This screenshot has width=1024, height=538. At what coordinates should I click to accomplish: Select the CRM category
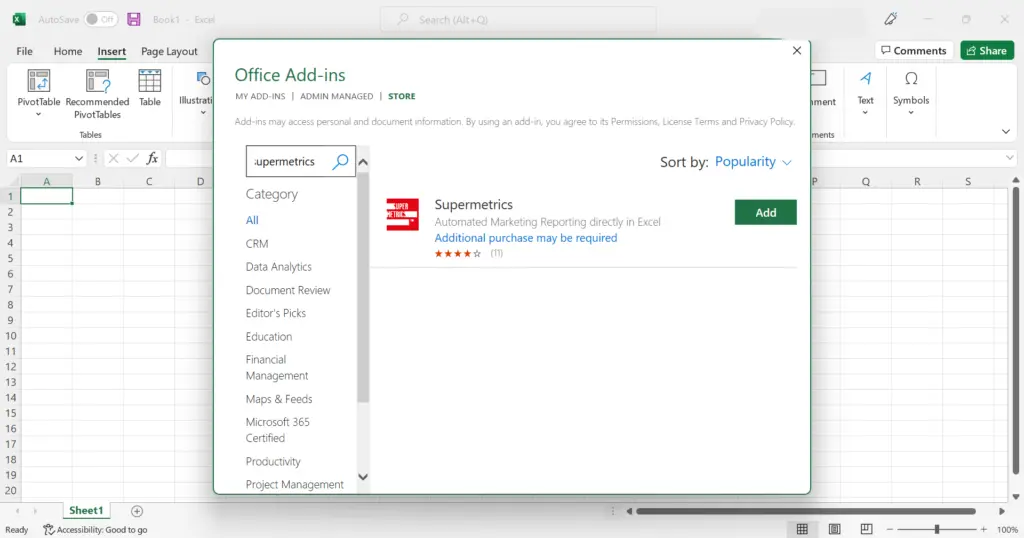click(x=257, y=244)
